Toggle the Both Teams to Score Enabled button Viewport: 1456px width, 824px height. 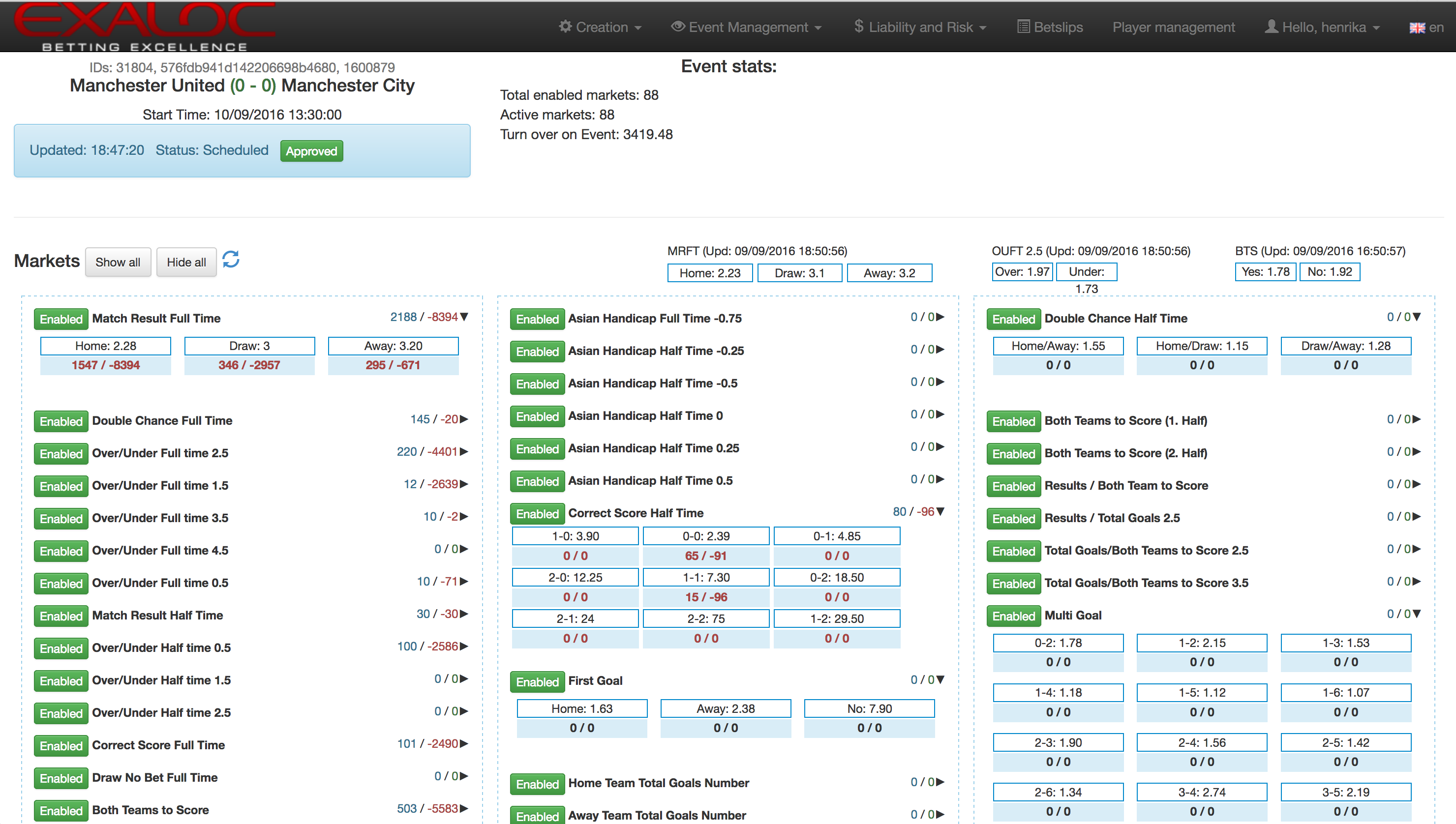(56, 808)
